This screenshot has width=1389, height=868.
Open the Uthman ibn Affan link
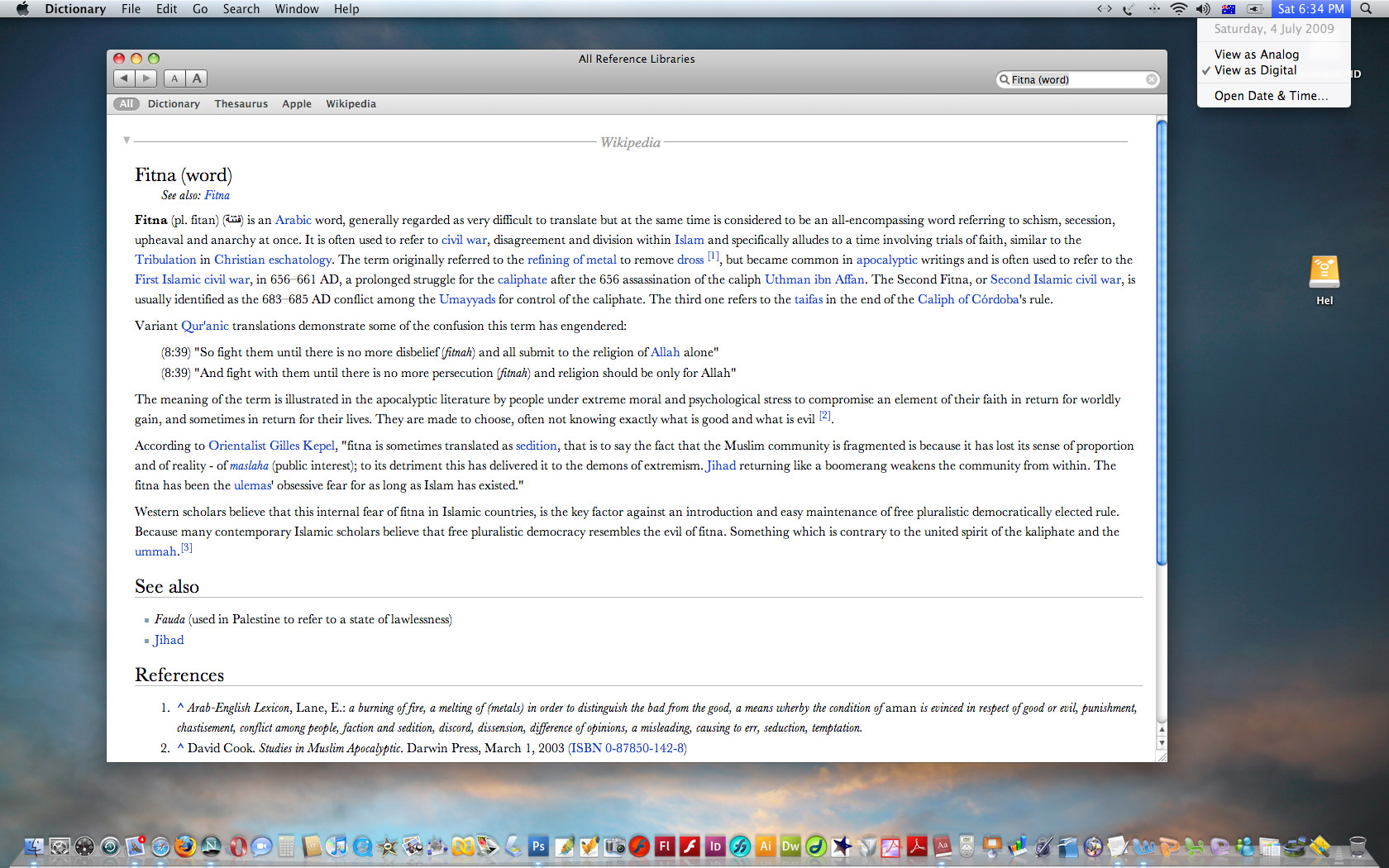coord(814,279)
